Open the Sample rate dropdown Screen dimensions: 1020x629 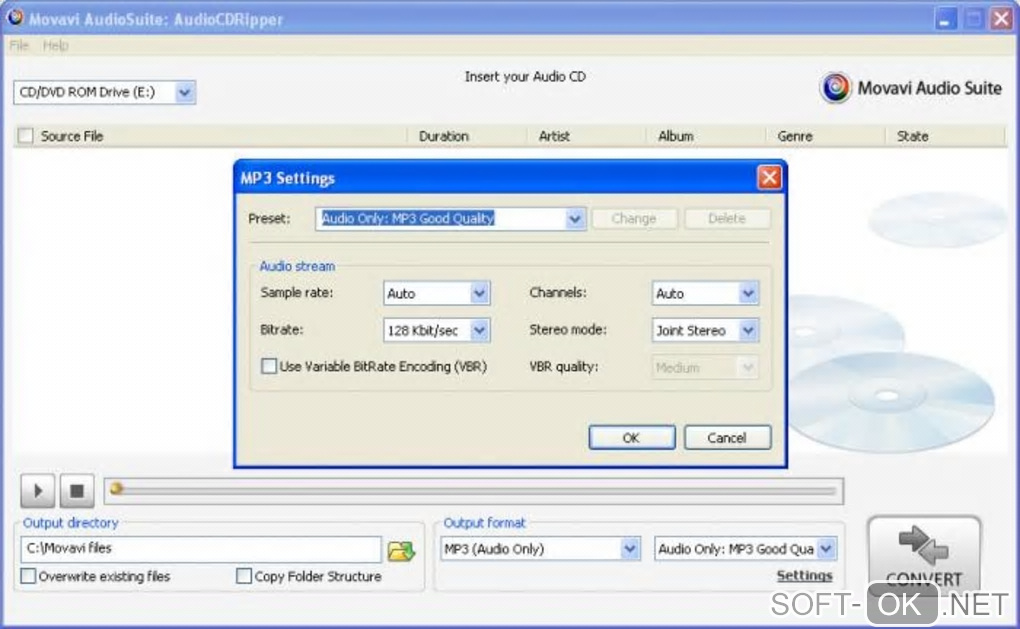coord(479,293)
